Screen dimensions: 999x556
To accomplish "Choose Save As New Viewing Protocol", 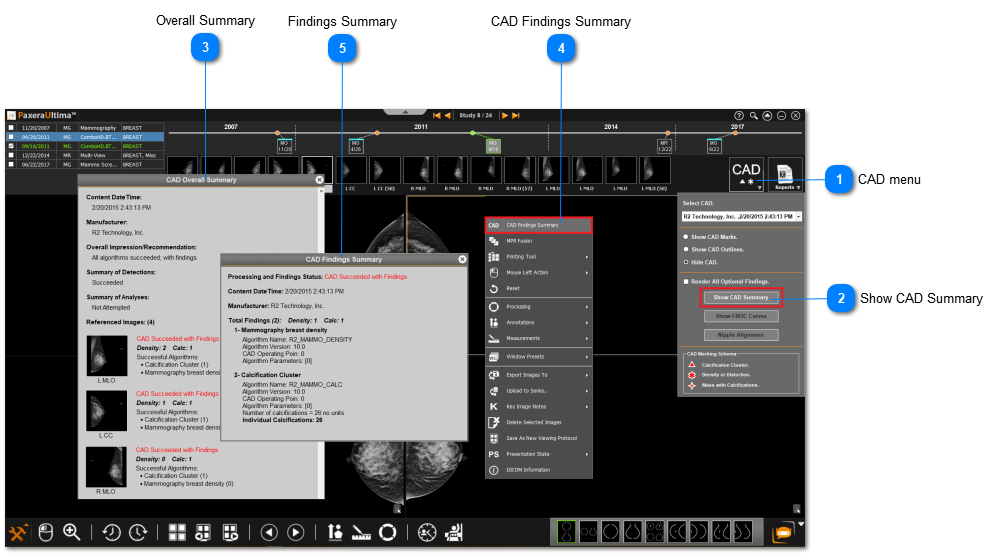I will click(x=539, y=438).
